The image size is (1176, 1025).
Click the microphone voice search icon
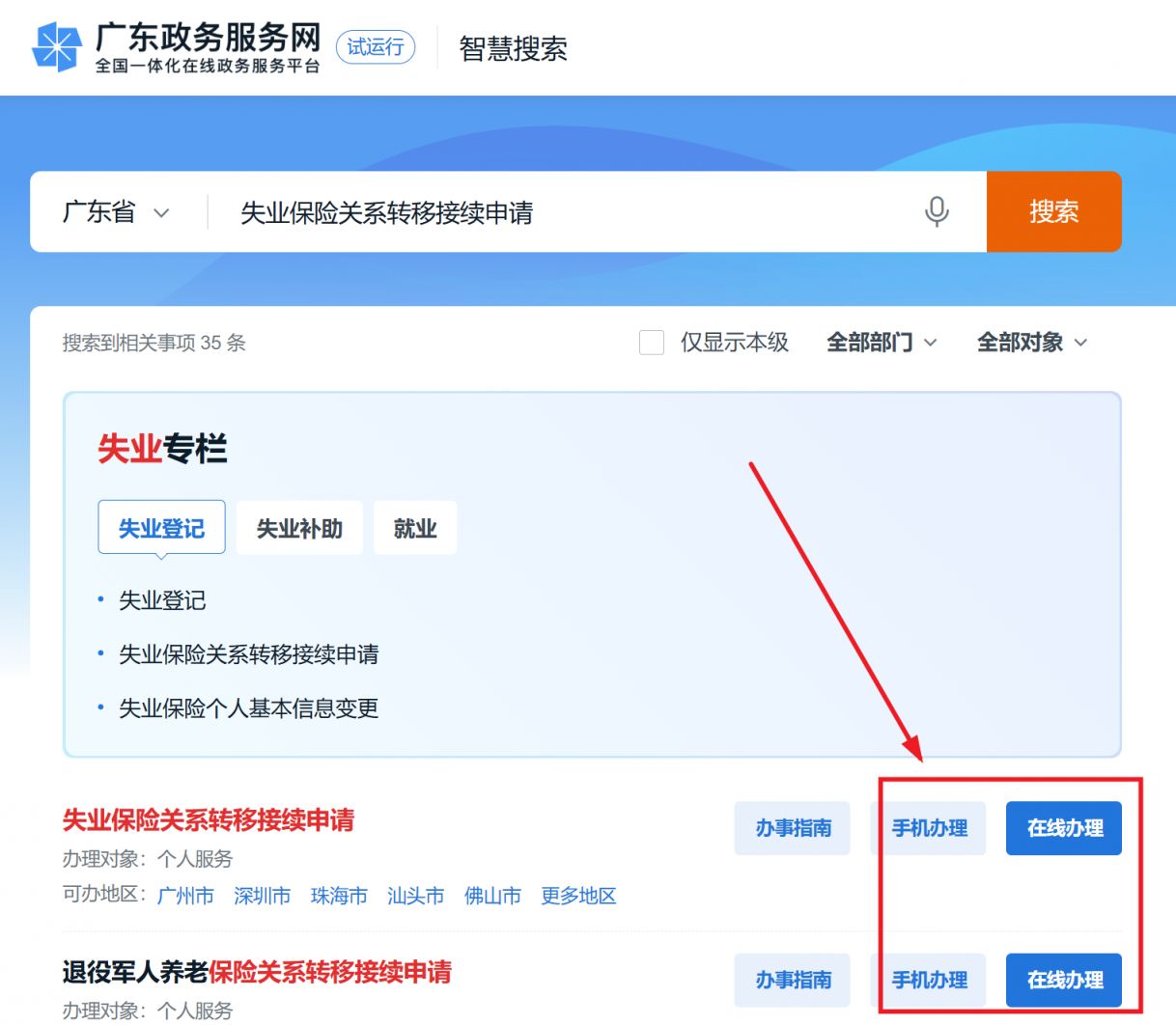pos(936,211)
